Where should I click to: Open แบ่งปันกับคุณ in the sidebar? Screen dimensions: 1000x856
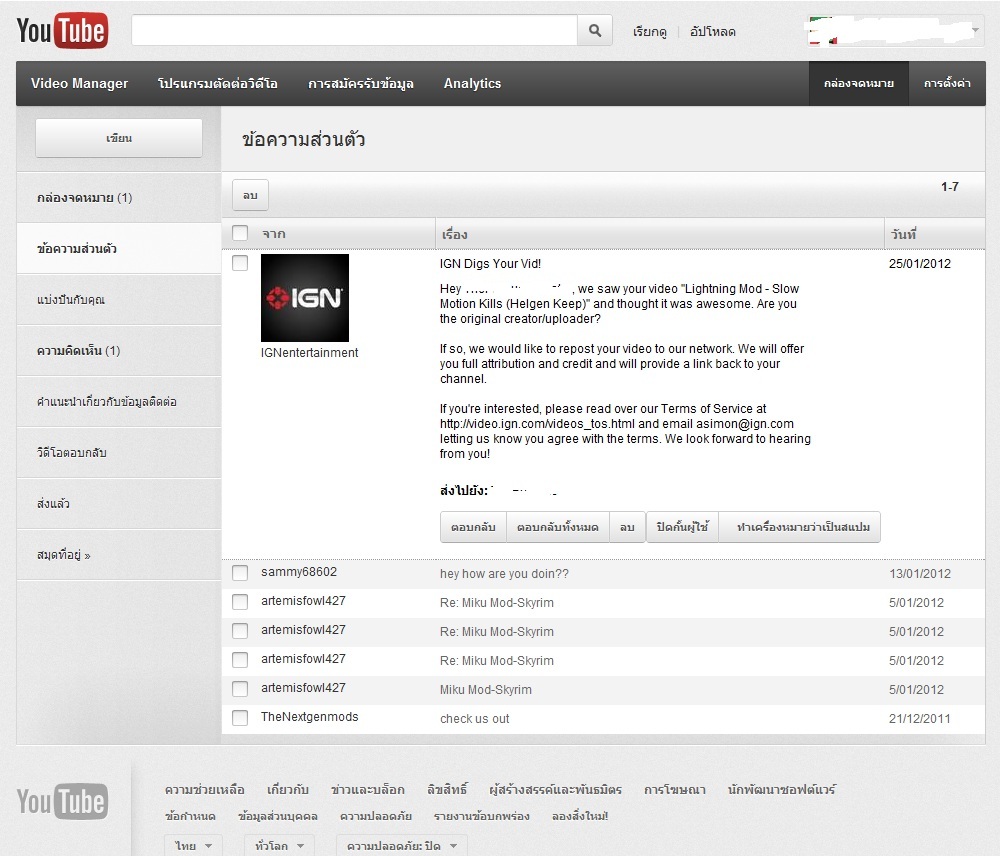(x=119, y=300)
